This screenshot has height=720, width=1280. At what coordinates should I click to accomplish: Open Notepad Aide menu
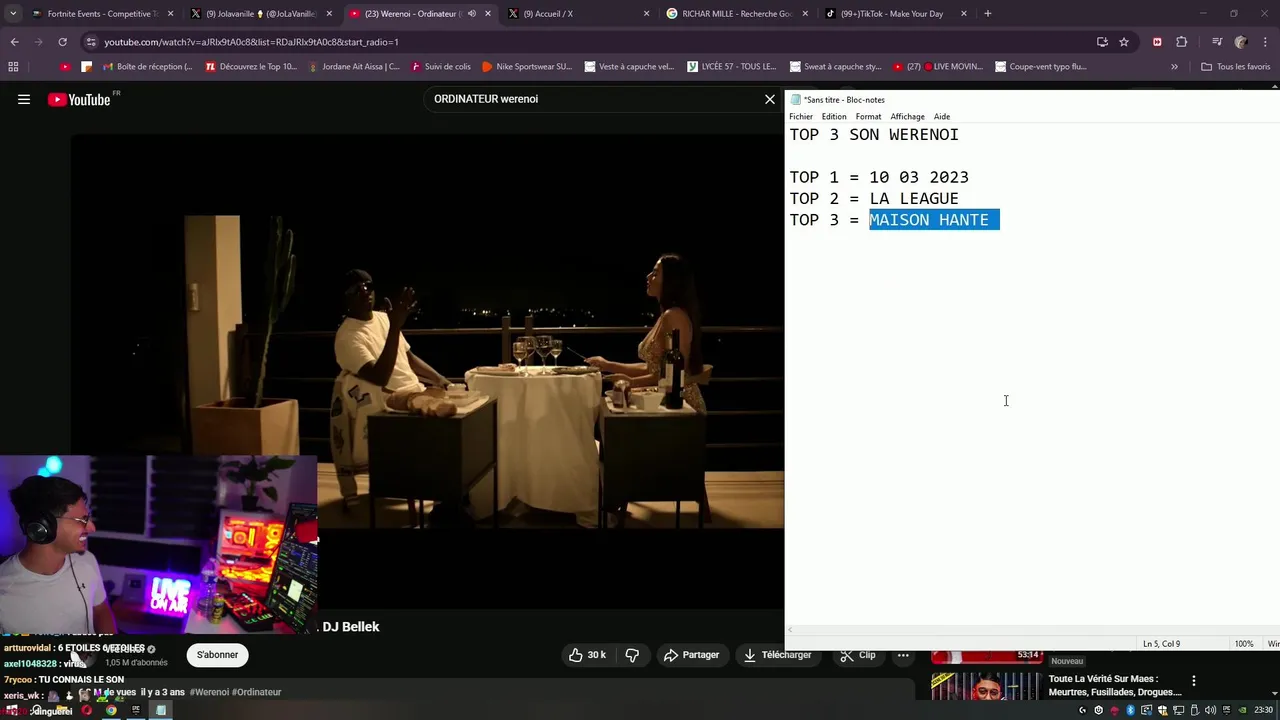click(x=942, y=117)
